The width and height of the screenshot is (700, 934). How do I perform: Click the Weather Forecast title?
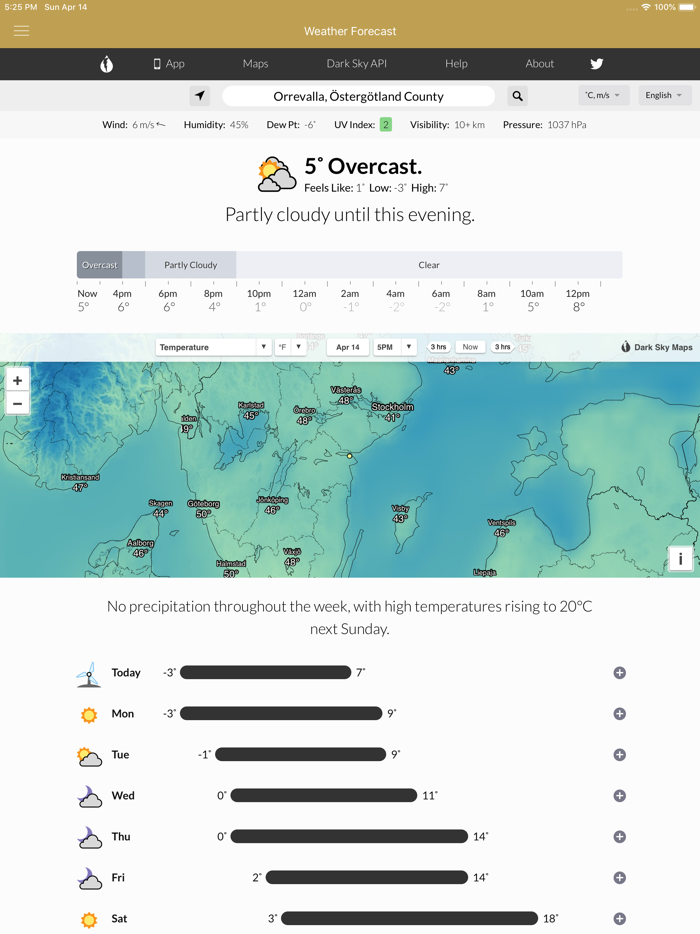tap(350, 31)
